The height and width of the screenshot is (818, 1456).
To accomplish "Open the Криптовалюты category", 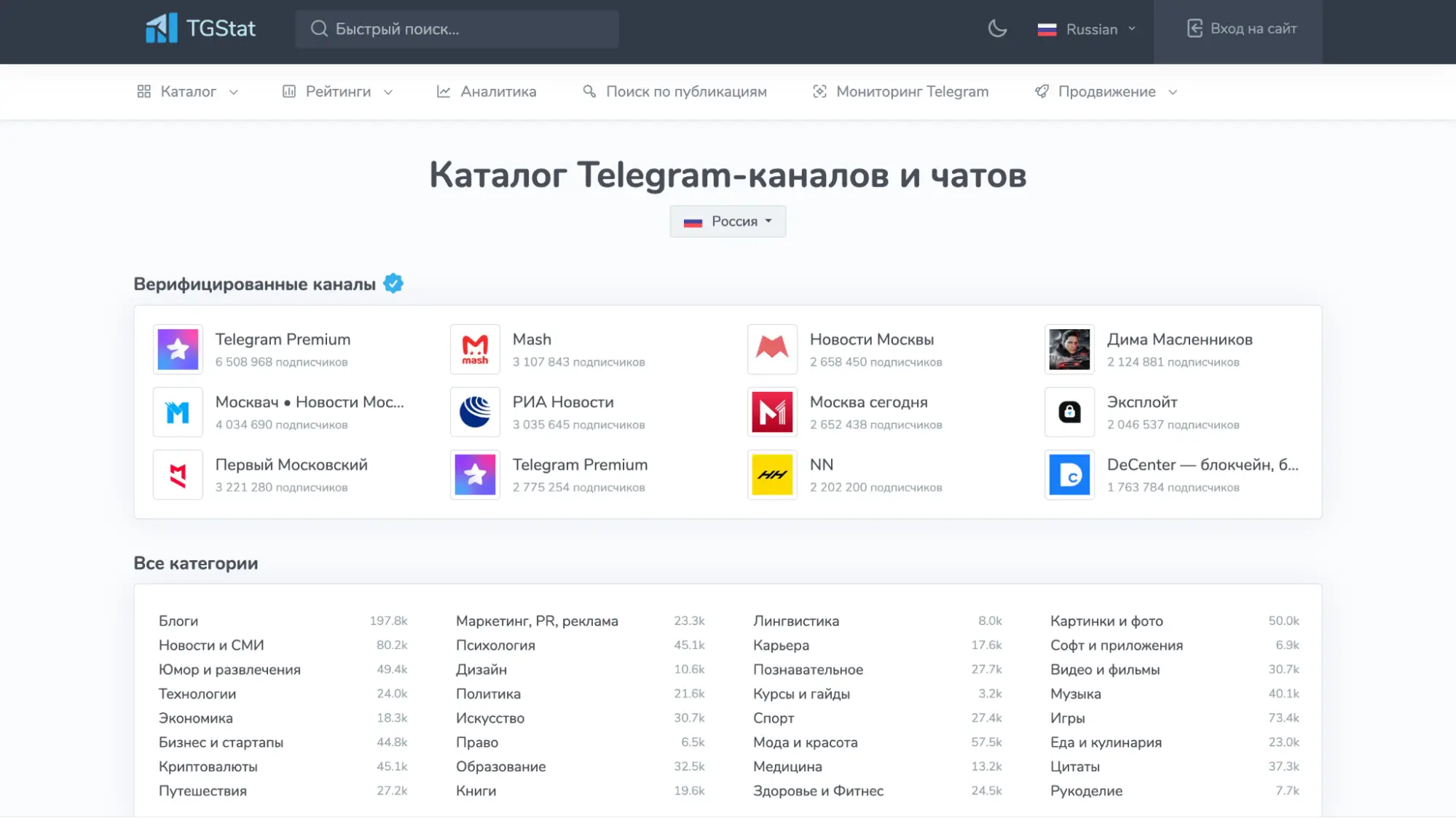I will pyautogui.click(x=208, y=766).
